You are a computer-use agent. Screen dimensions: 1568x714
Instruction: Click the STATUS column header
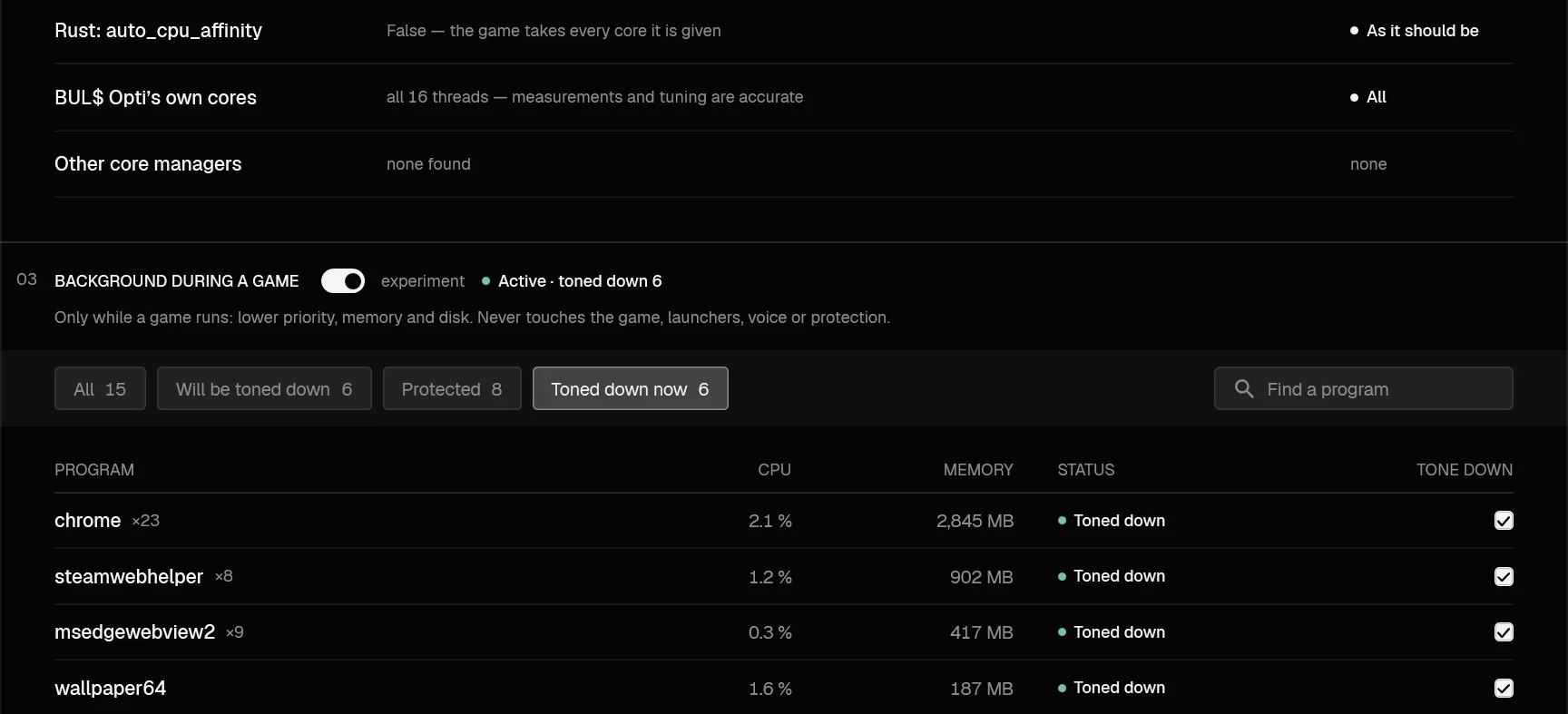[1086, 470]
